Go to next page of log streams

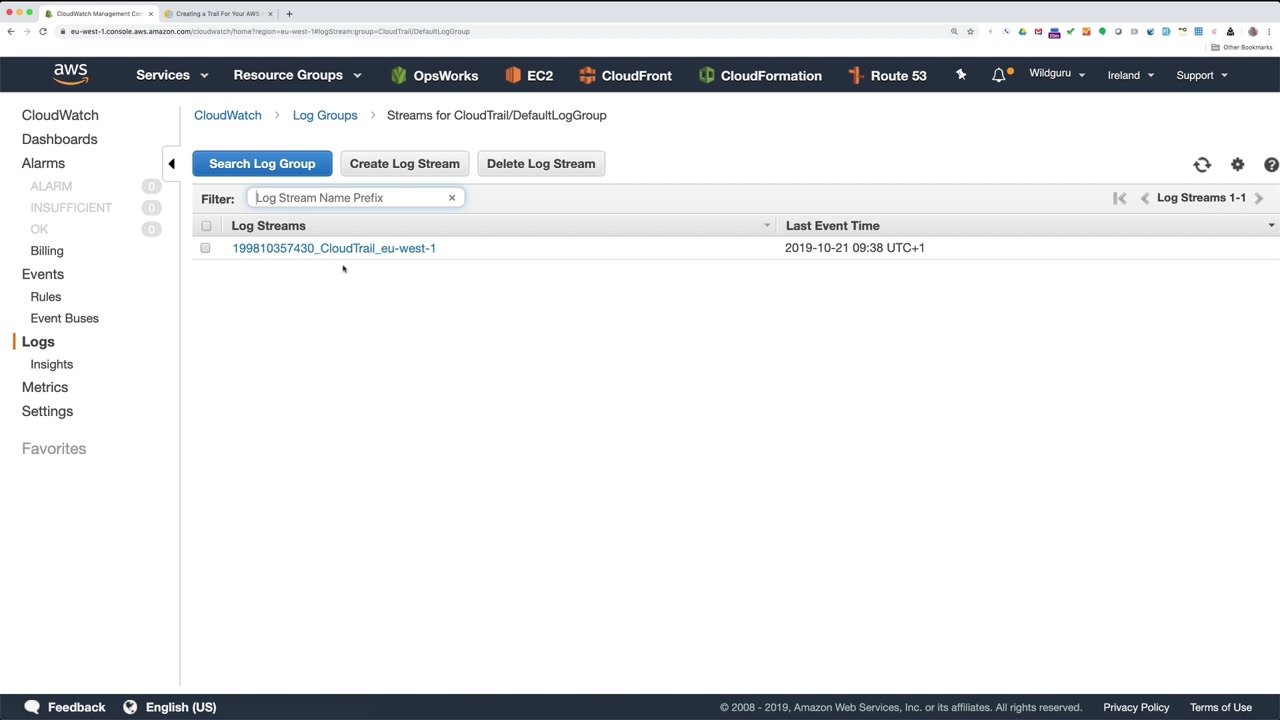point(1259,198)
